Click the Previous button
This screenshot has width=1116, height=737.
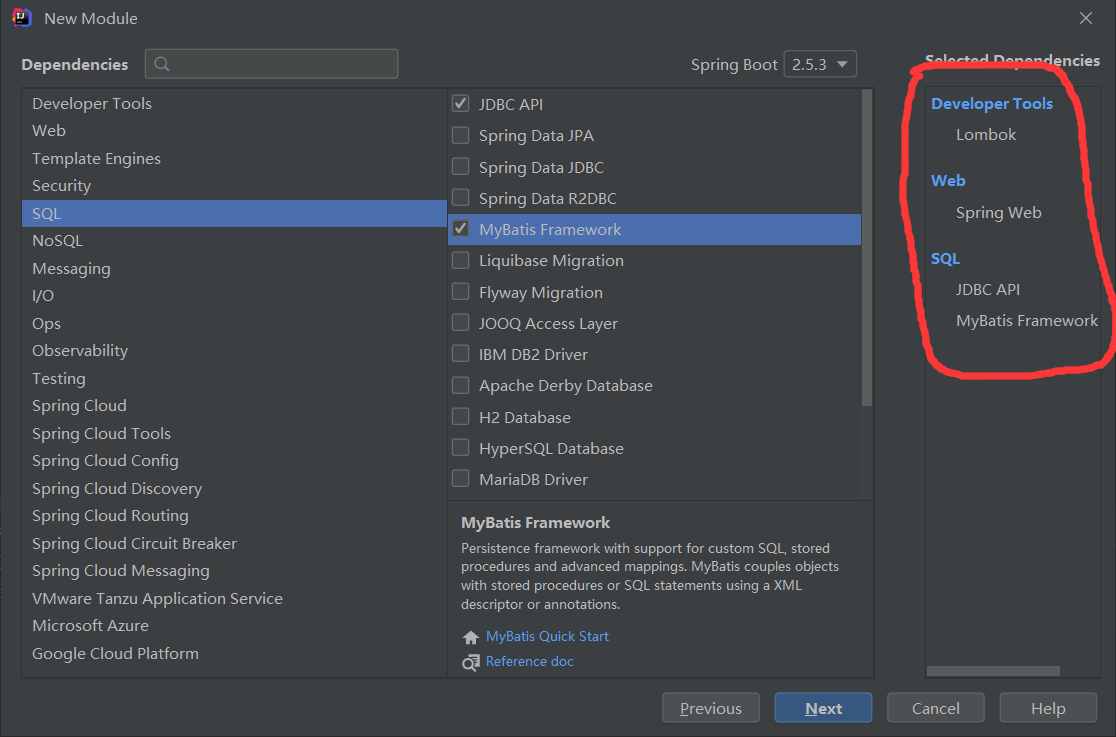(710, 708)
